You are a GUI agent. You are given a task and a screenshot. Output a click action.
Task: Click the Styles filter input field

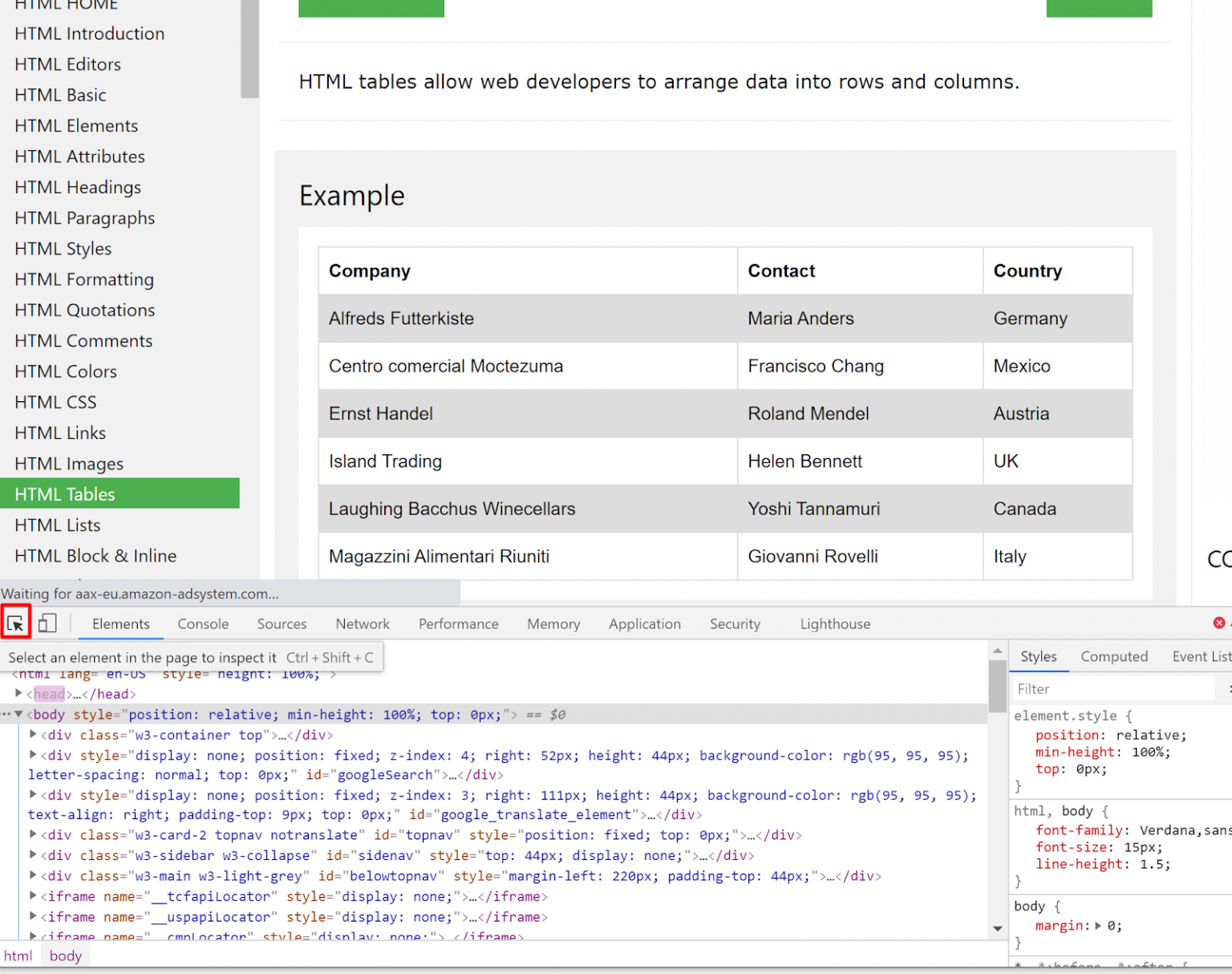click(x=1115, y=688)
